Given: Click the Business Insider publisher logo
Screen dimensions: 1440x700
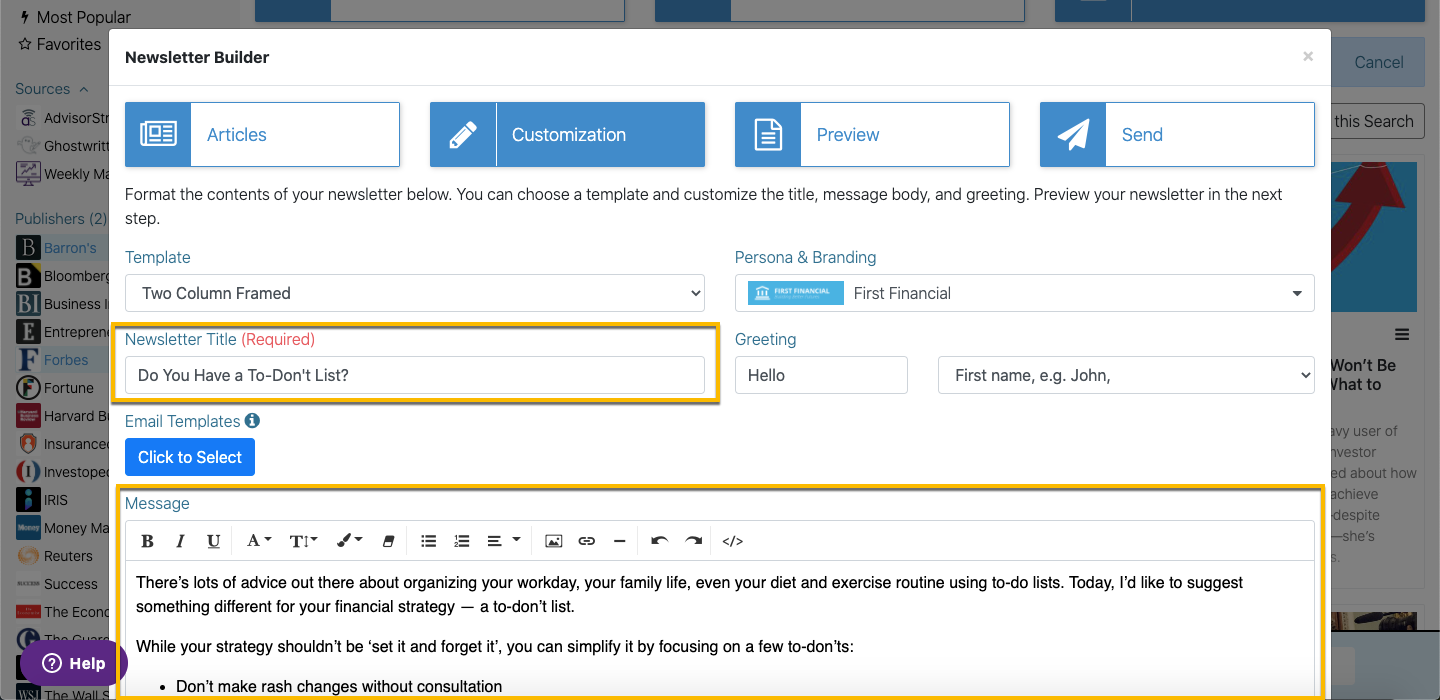Looking at the screenshot, I should click(x=28, y=304).
